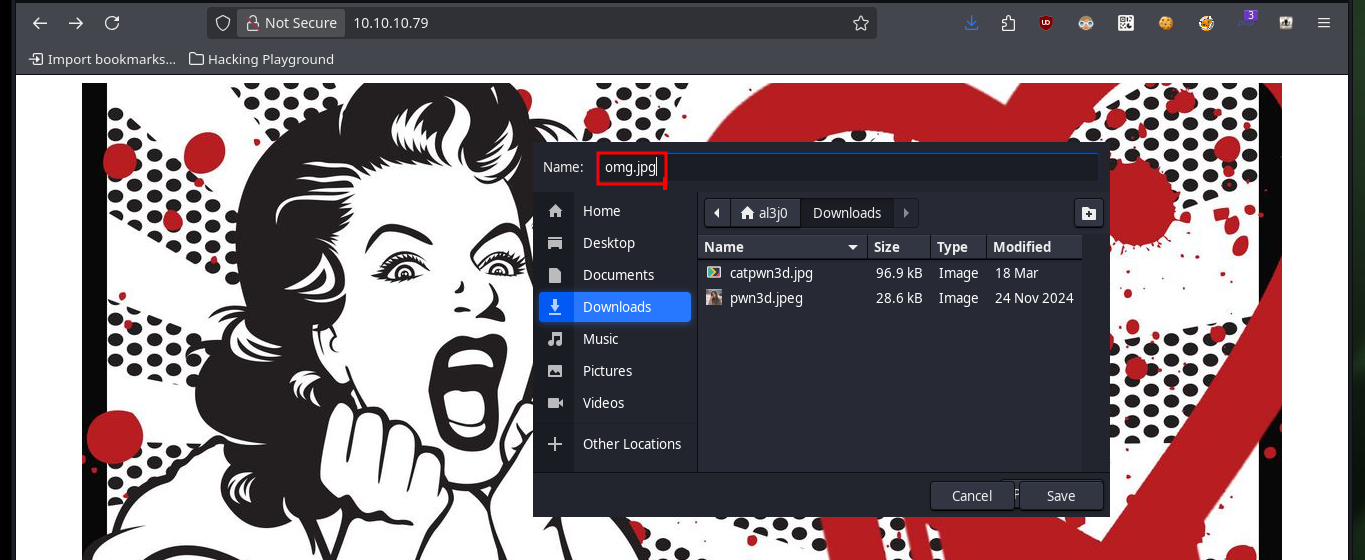Click the Save button
The width and height of the screenshot is (1365, 560).
coord(1060,496)
